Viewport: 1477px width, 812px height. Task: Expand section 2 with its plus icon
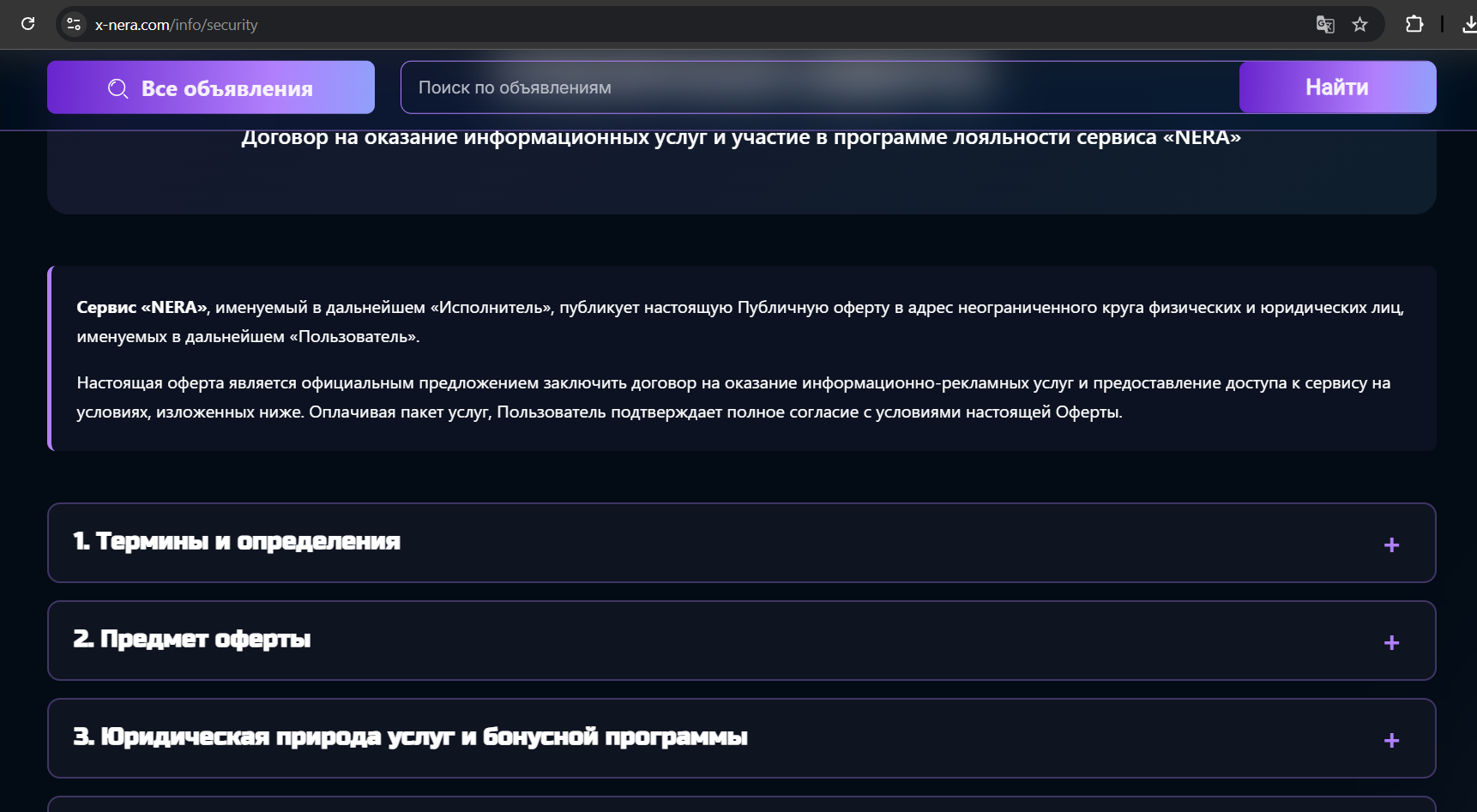(1391, 643)
